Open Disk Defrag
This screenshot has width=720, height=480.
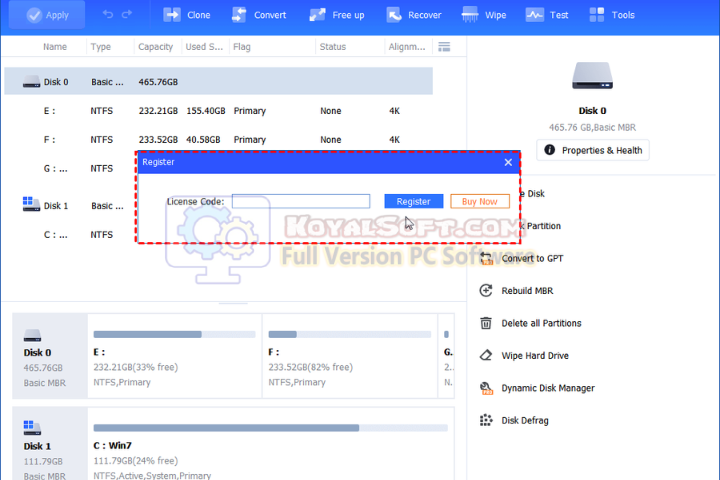[525, 420]
